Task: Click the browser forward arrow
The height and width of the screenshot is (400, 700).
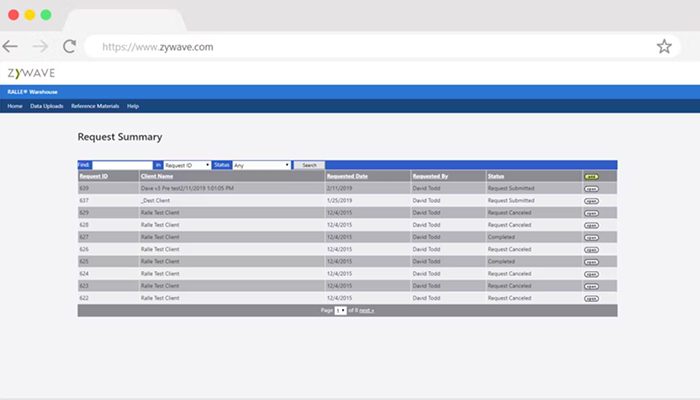Action: [x=40, y=46]
